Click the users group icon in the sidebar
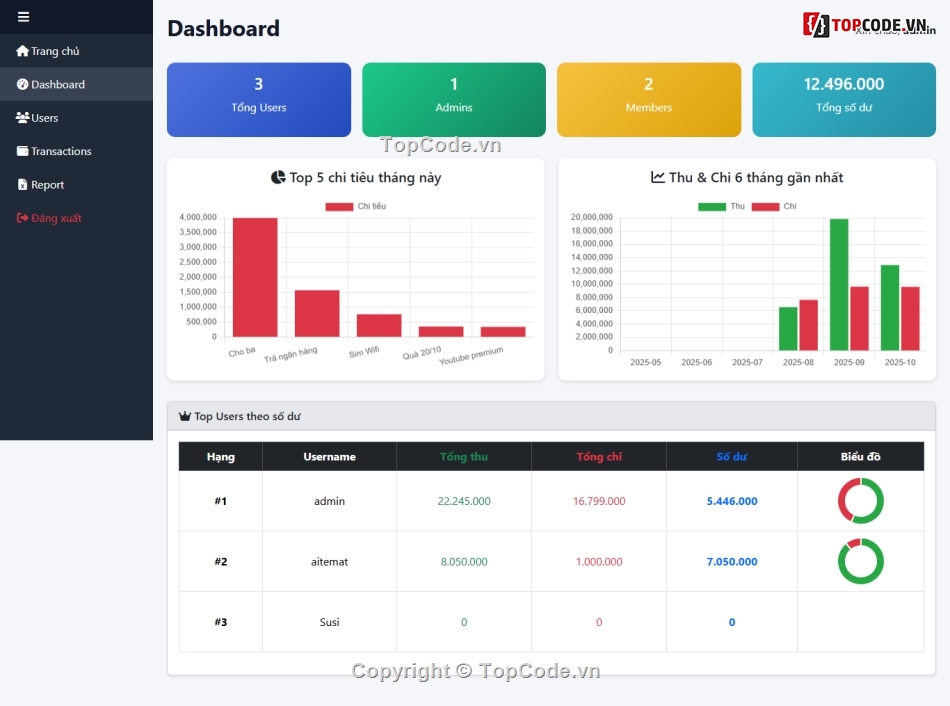 point(22,117)
